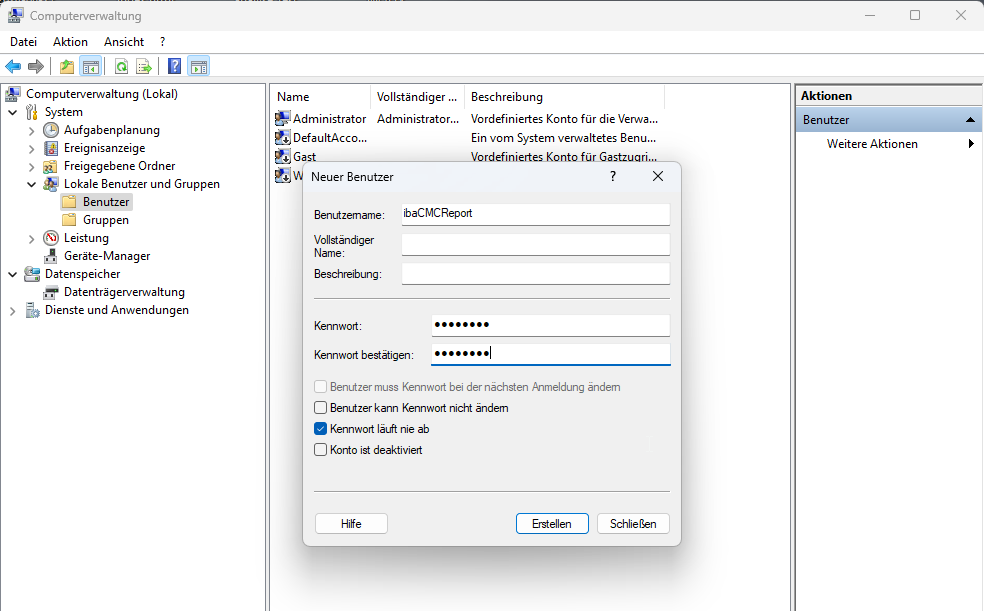Click the Ereignisanzeige icon
Screen dimensions: 984x611
51,149
